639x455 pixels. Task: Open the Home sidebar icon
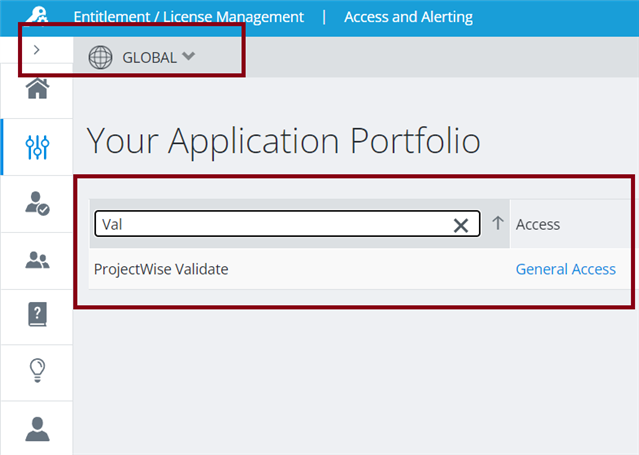(x=37, y=88)
